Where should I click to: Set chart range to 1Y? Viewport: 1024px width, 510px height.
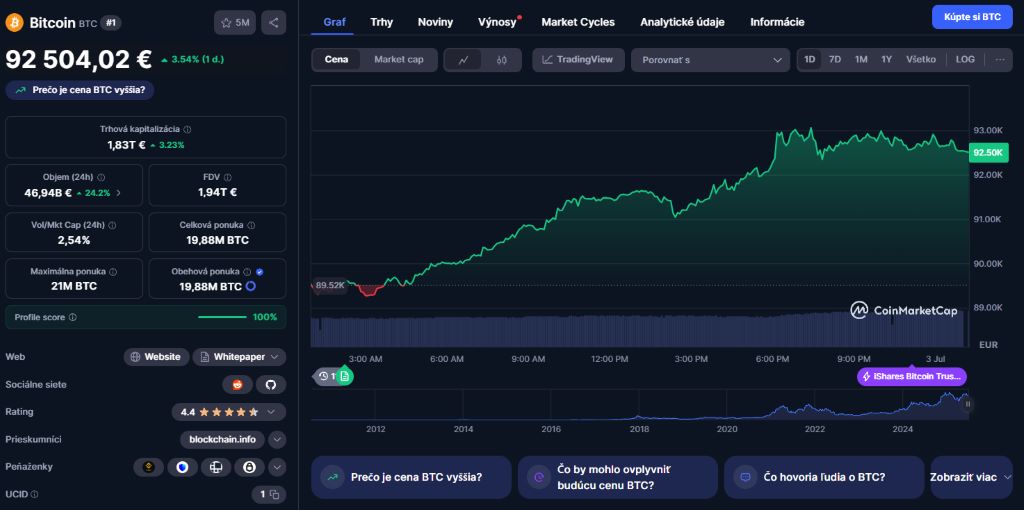pos(886,59)
